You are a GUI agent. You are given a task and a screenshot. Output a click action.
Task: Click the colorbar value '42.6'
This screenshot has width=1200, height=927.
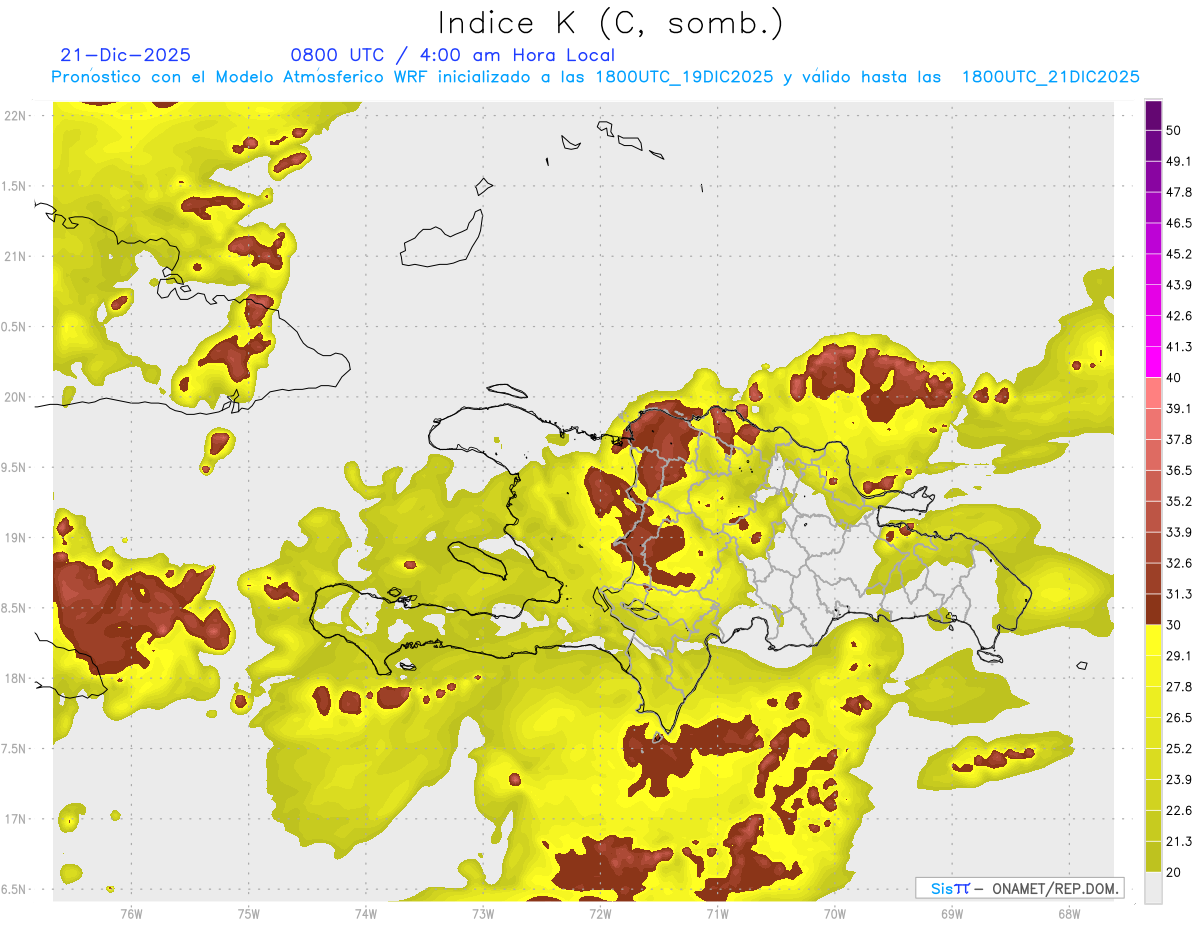1178,316
